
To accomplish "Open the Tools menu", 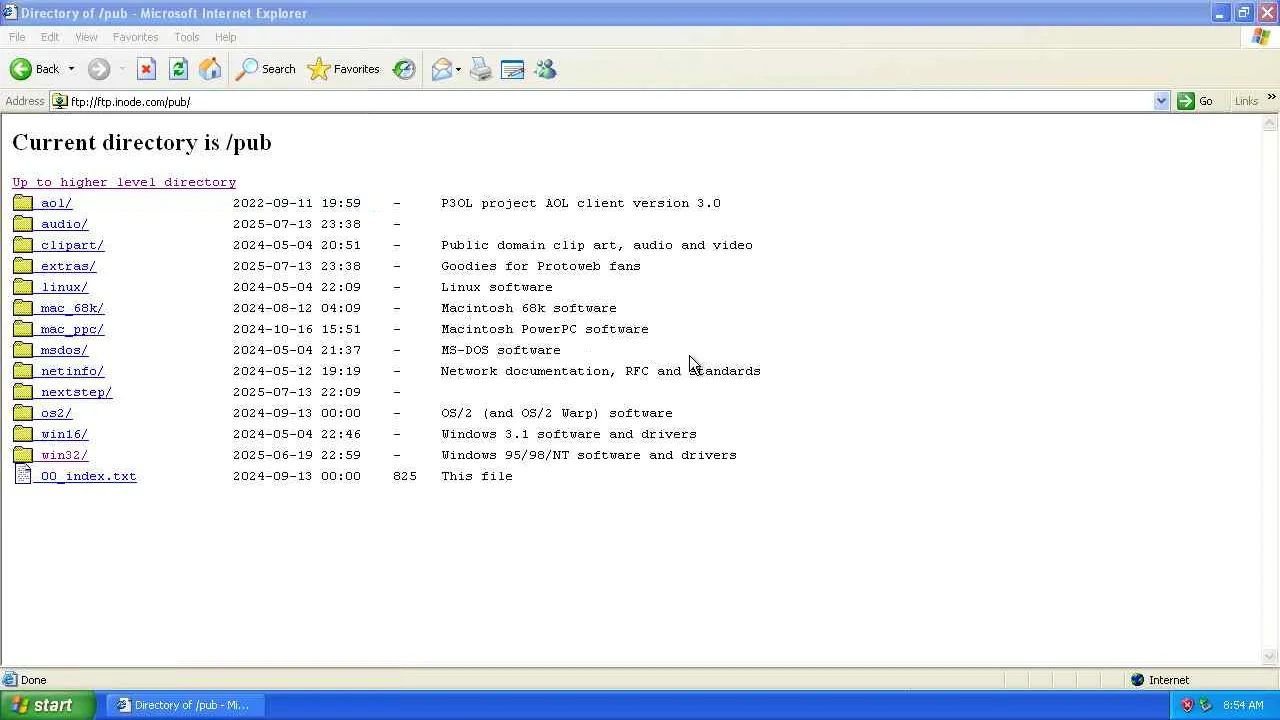I will tap(187, 37).
